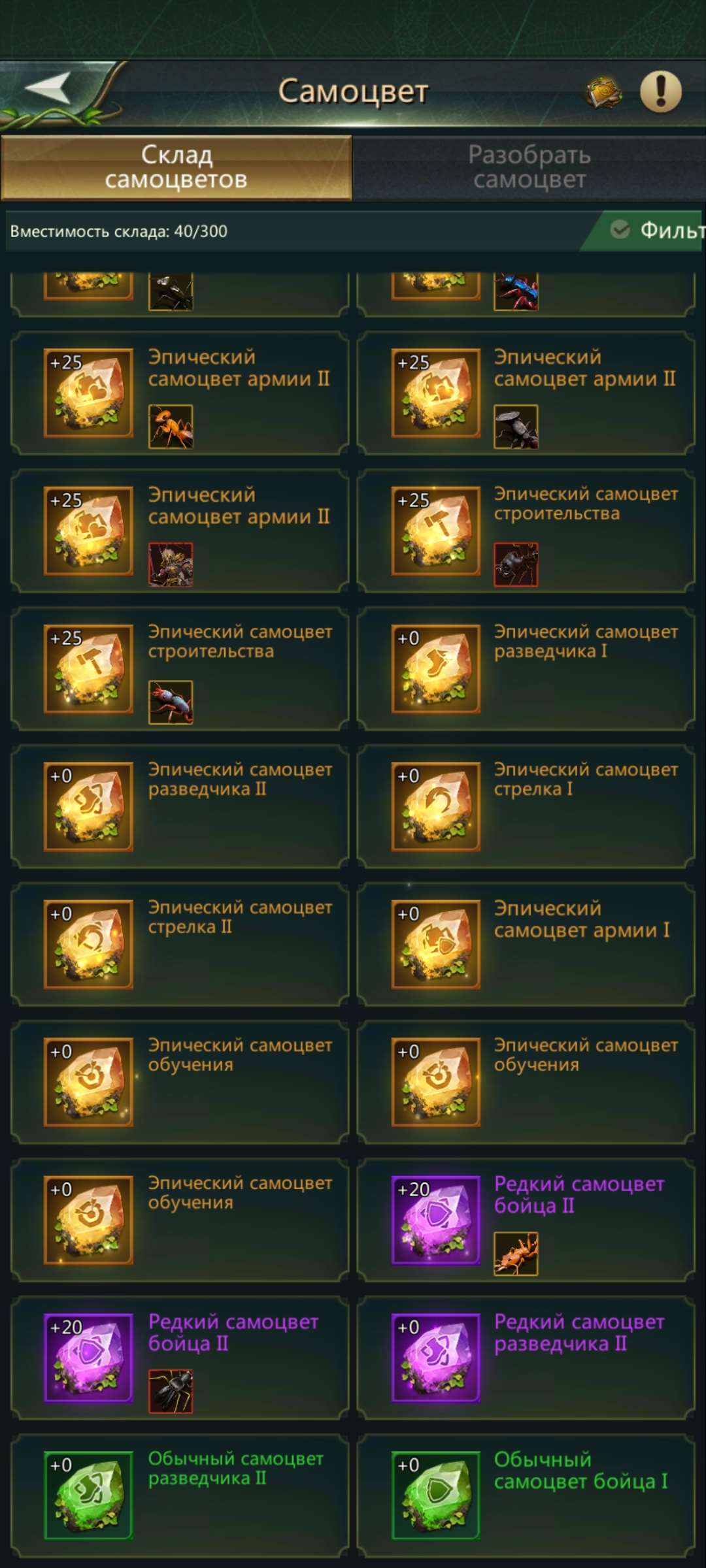
Task: Tap the green Обычный самоцвет разведчика II gem
Action: tap(88, 1495)
